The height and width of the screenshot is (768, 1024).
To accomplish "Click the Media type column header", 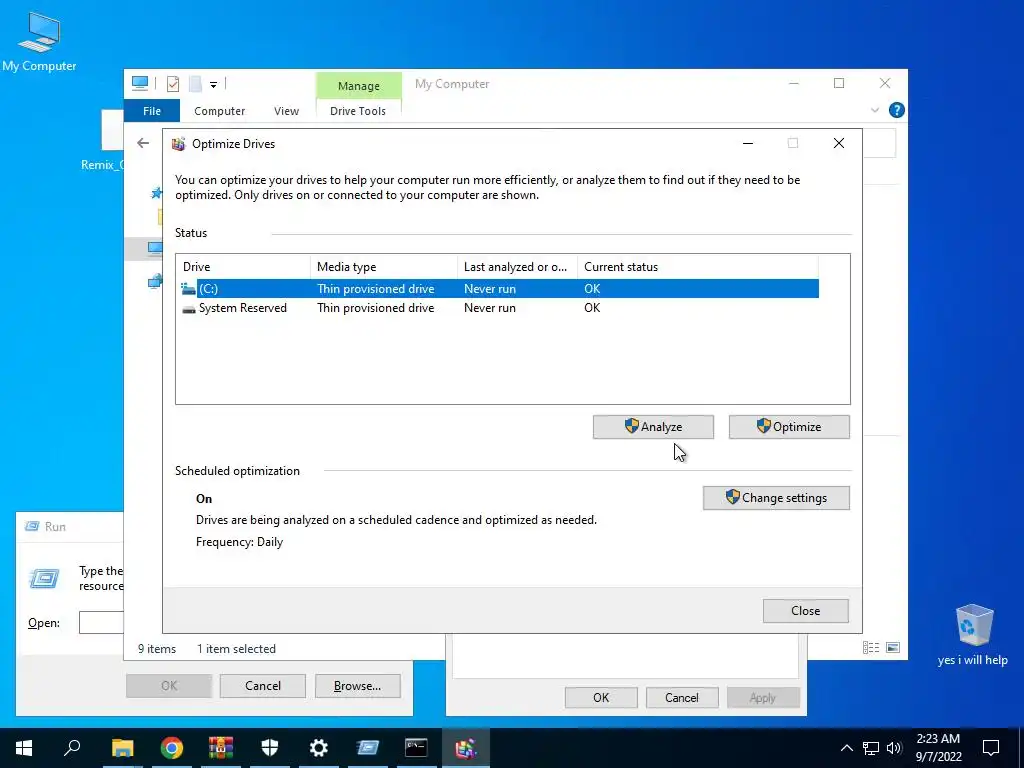I will pyautogui.click(x=383, y=267).
